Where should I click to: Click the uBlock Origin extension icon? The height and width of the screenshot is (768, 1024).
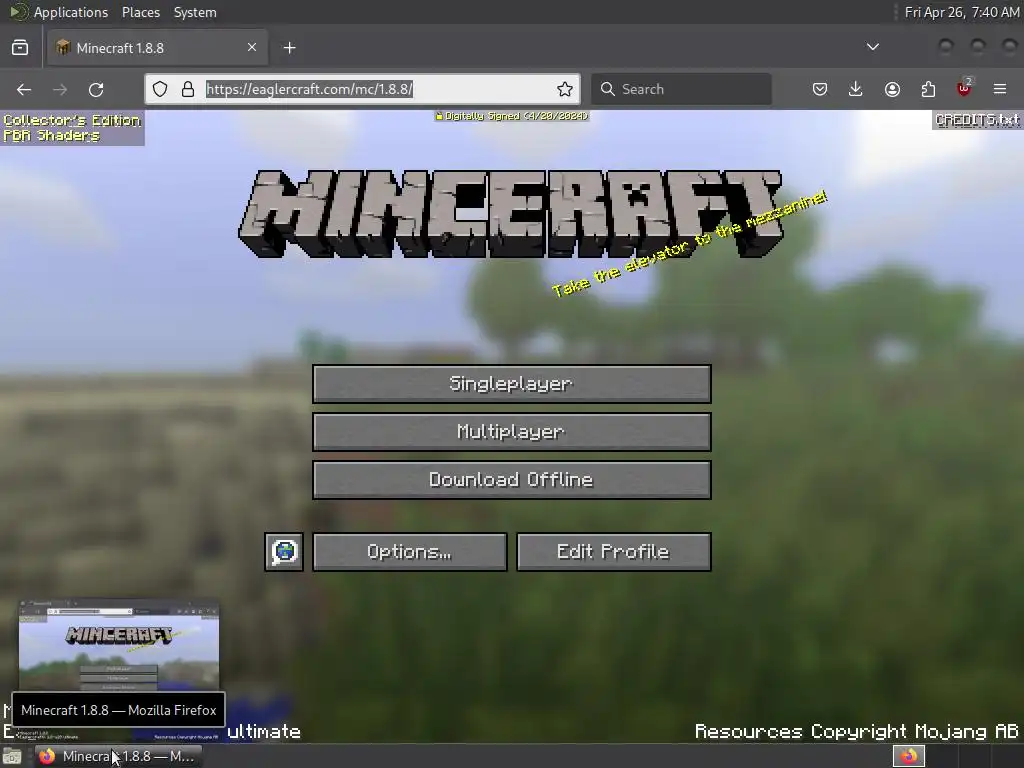tap(964, 89)
